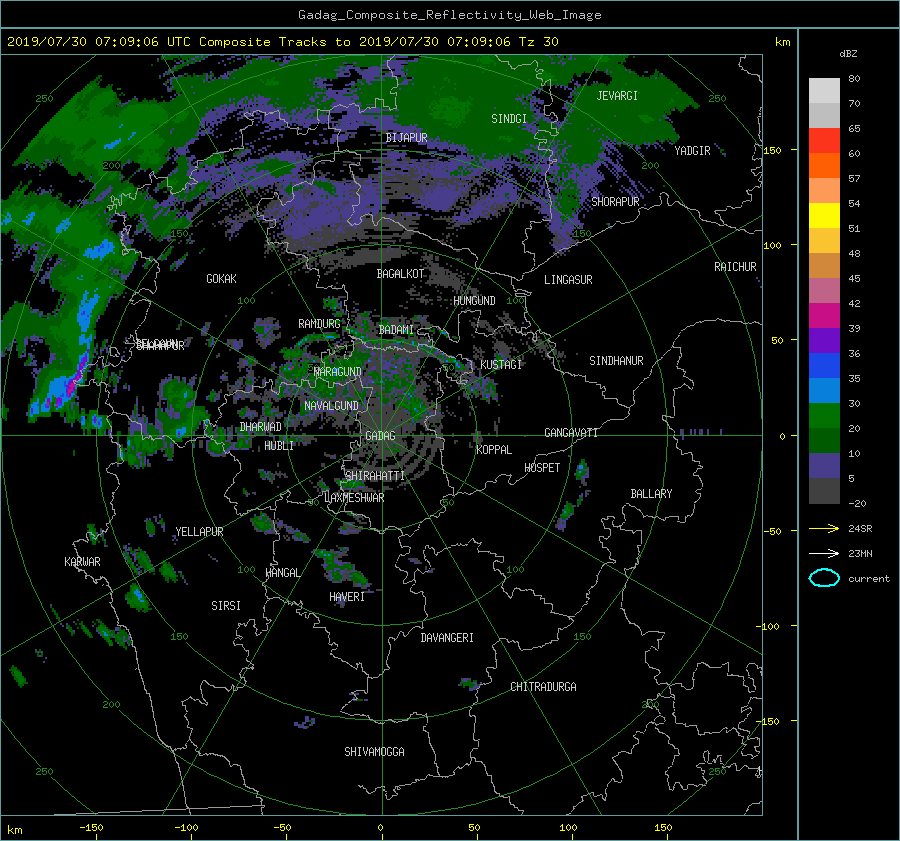Select the KARWAR city label

point(82,562)
